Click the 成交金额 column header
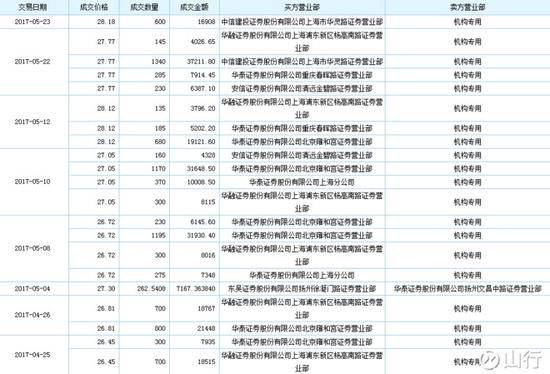The image size is (550, 374). point(194,7)
